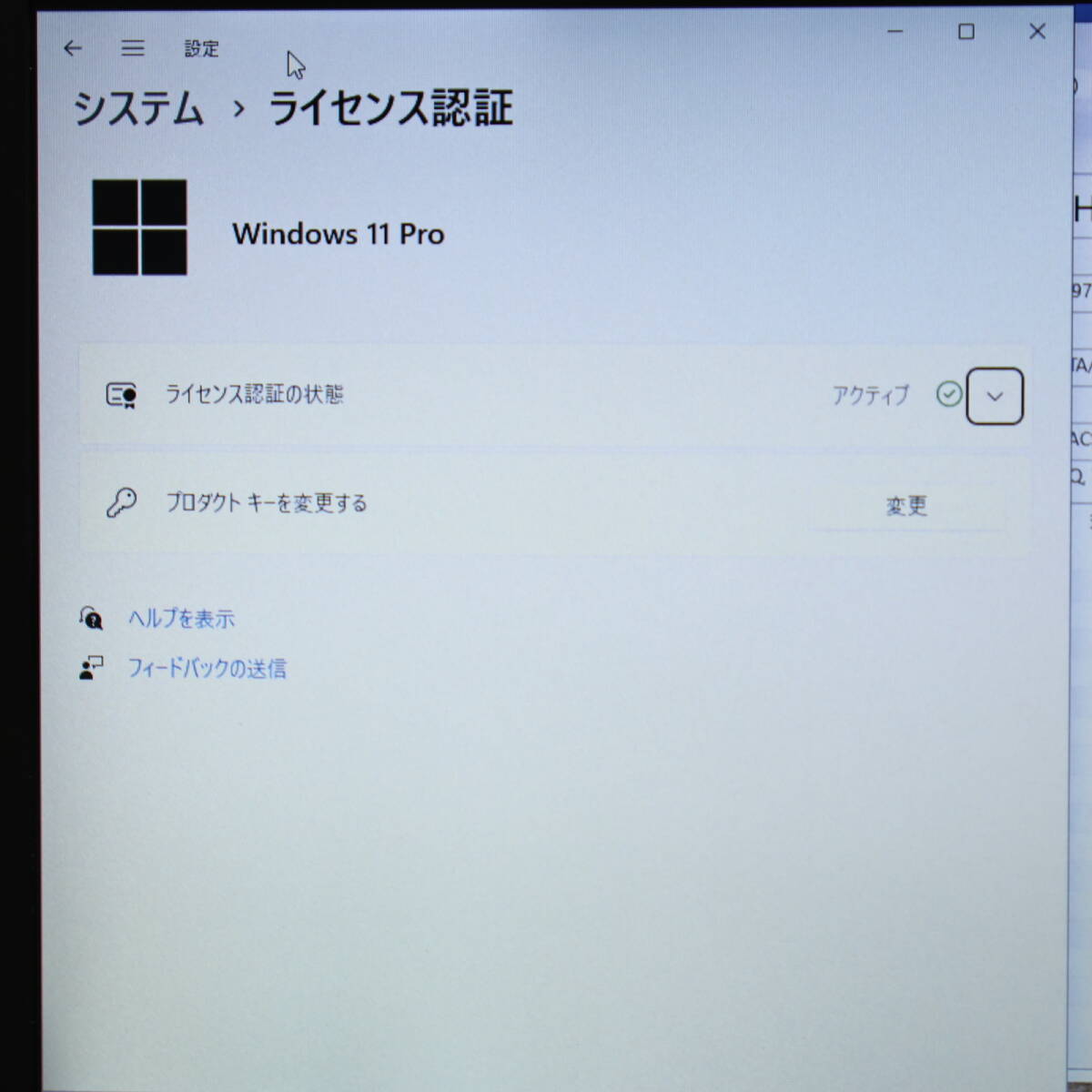Click the プロダクト キーを変更する label

266,503
